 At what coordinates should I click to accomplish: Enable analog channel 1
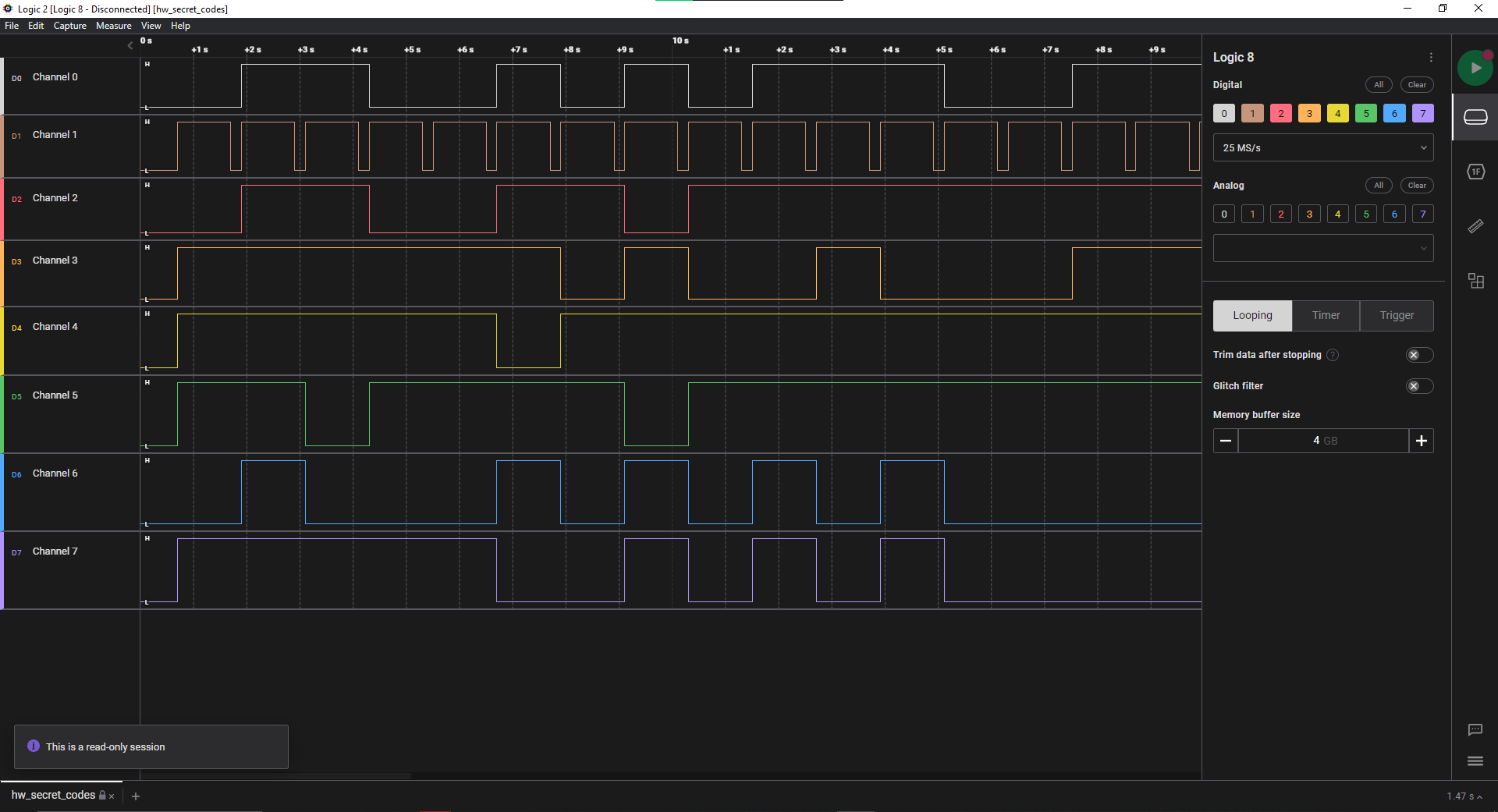coord(1252,215)
